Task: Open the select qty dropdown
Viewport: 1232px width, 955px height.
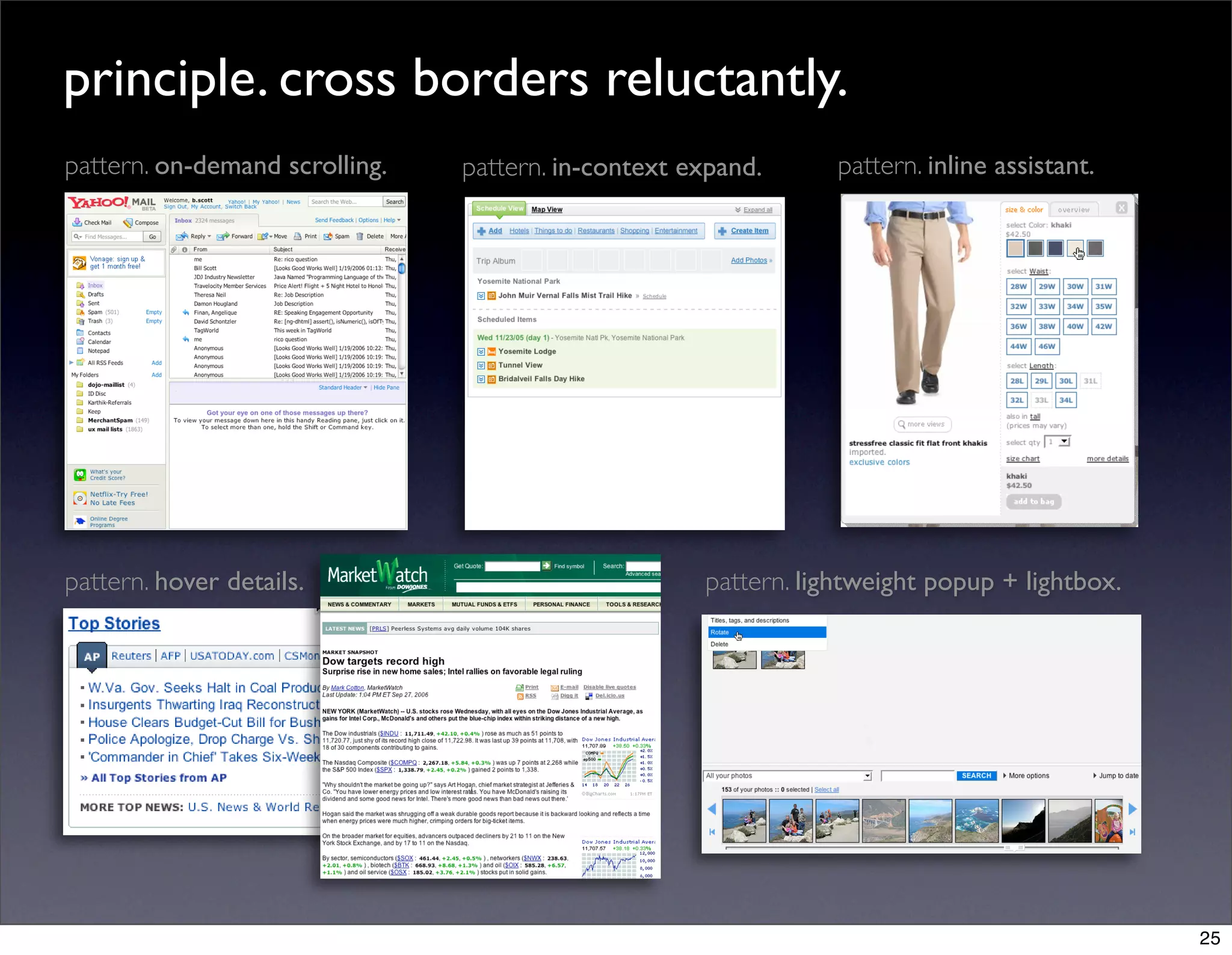Action: [x=1064, y=442]
